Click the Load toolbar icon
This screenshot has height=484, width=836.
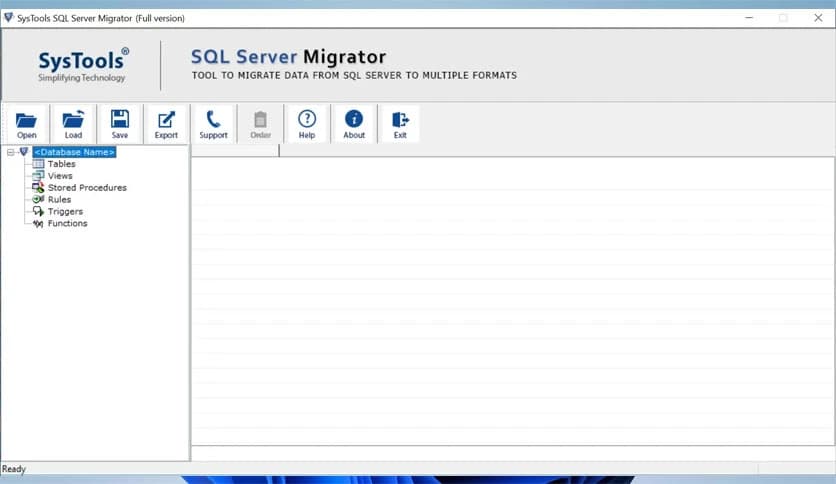(x=73, y=124)
